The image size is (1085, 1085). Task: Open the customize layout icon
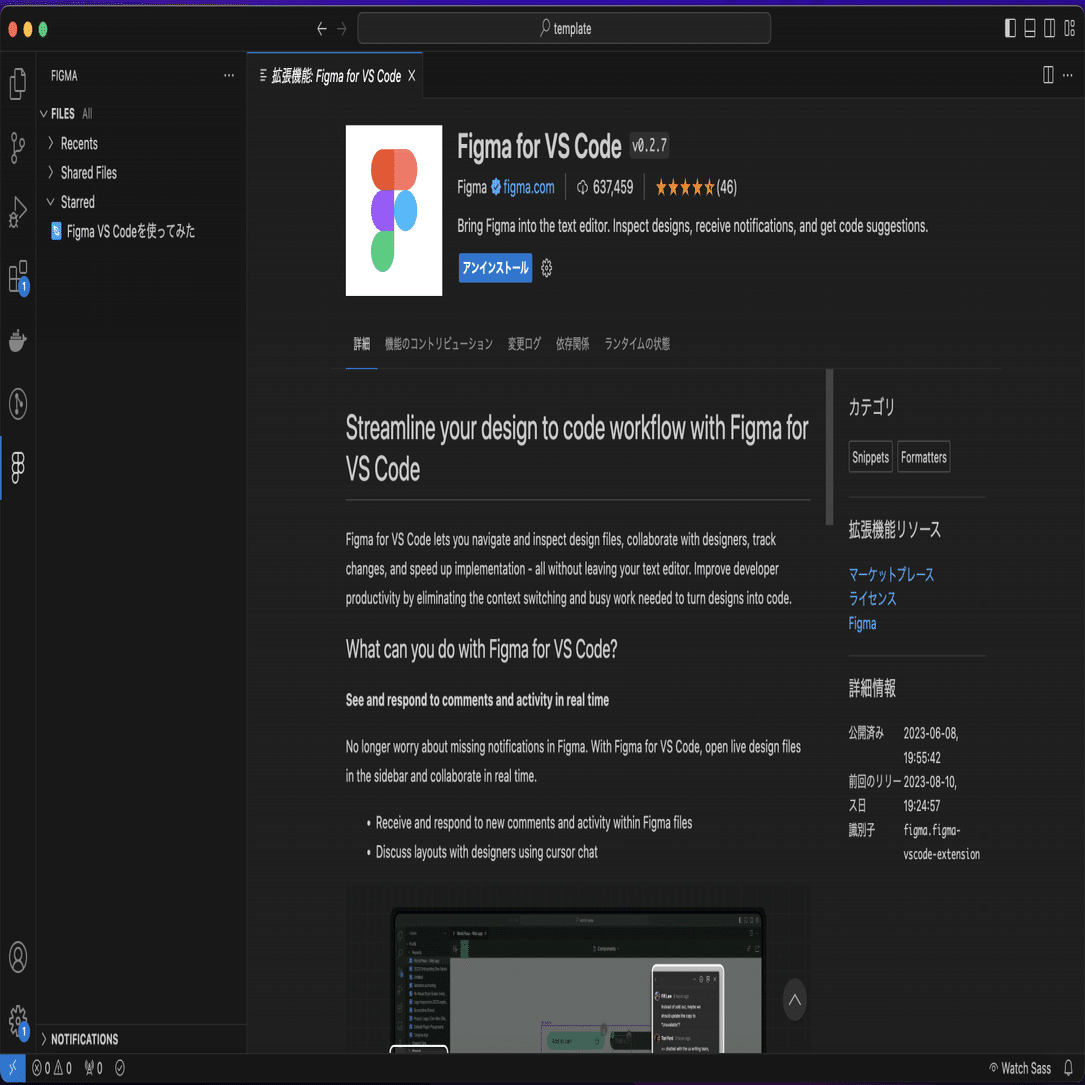[1069, 28]
